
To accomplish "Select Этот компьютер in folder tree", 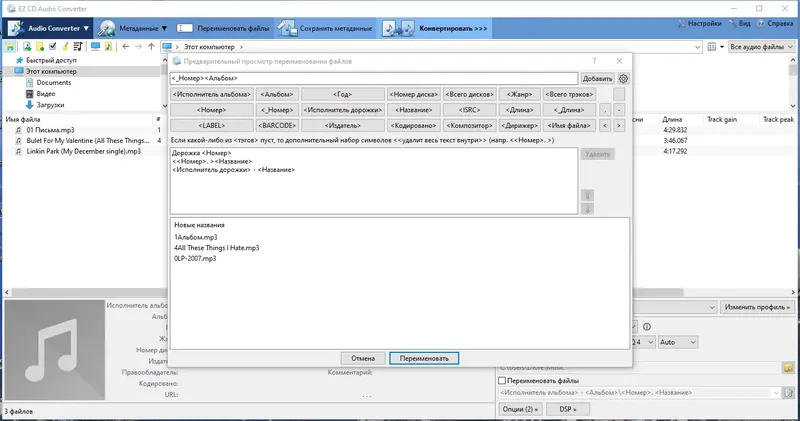I will 51,71.
